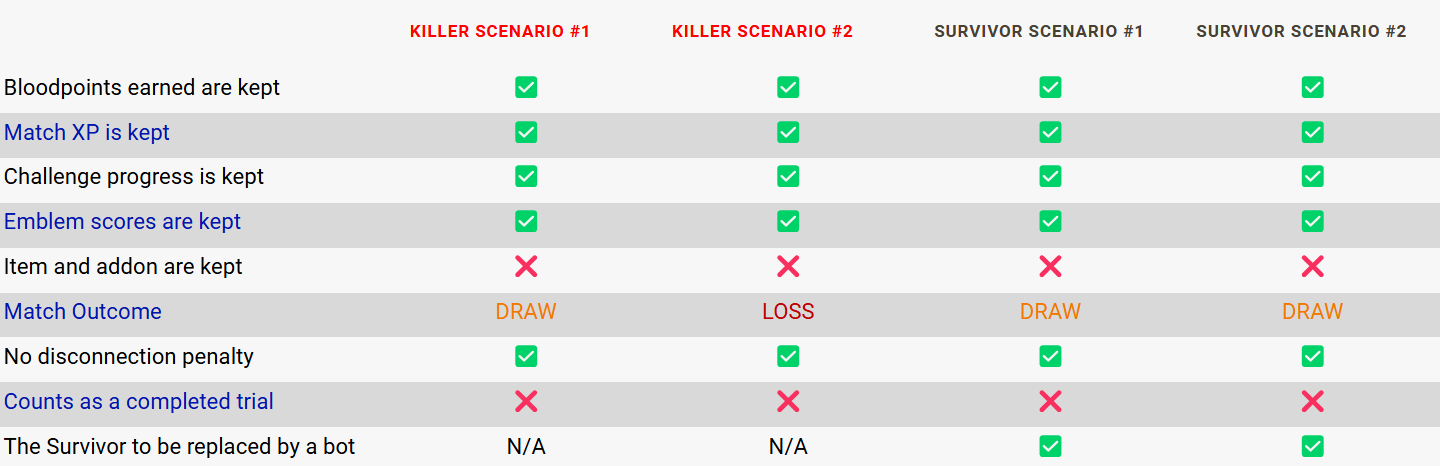The width and height of the screenshot is (1440, 466).
Task: Click the Match XP is kept row label
Action: (x=87, y=132)
